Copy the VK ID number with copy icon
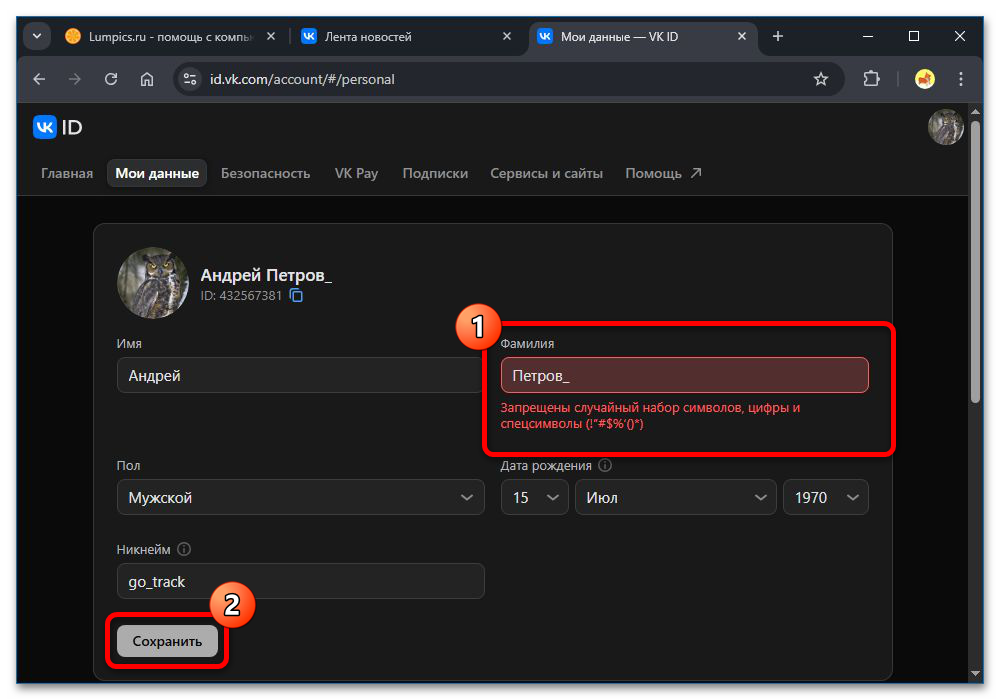 [x=296, y=296]
